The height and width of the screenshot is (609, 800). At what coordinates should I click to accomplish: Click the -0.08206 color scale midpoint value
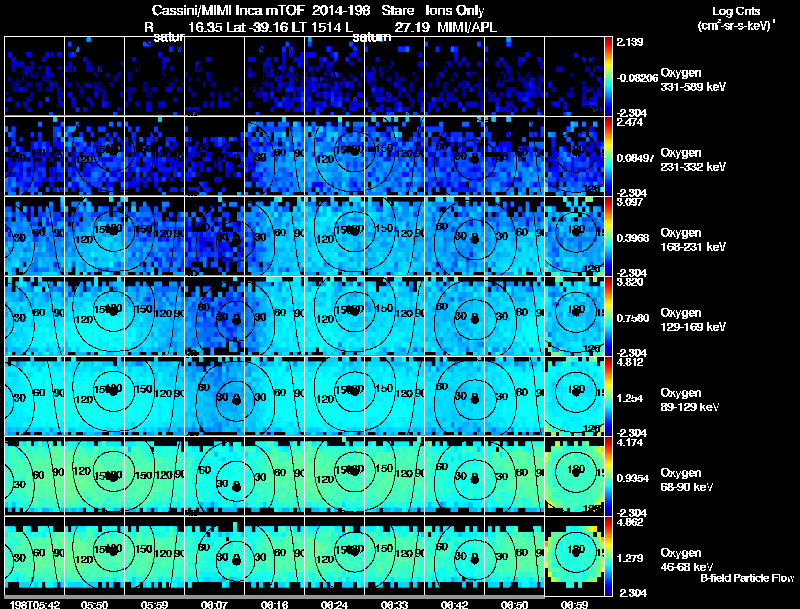coord(637,78)
